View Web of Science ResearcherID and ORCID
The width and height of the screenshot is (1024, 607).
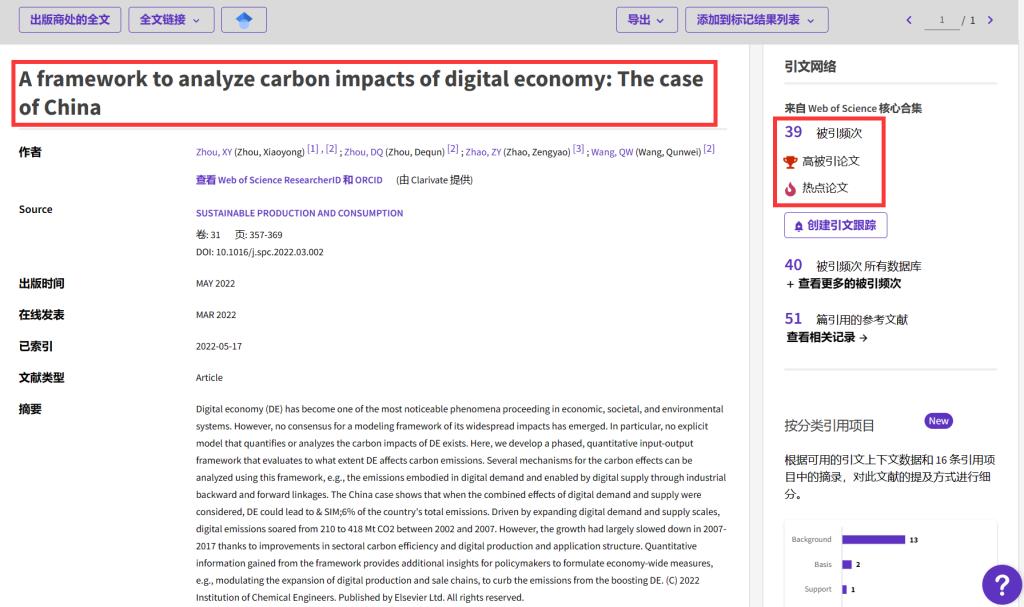289,180
